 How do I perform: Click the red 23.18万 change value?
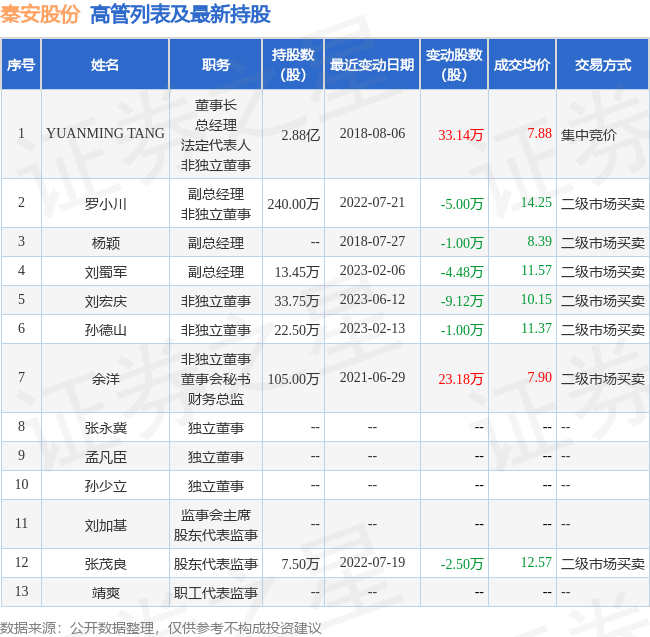point(461,379)
